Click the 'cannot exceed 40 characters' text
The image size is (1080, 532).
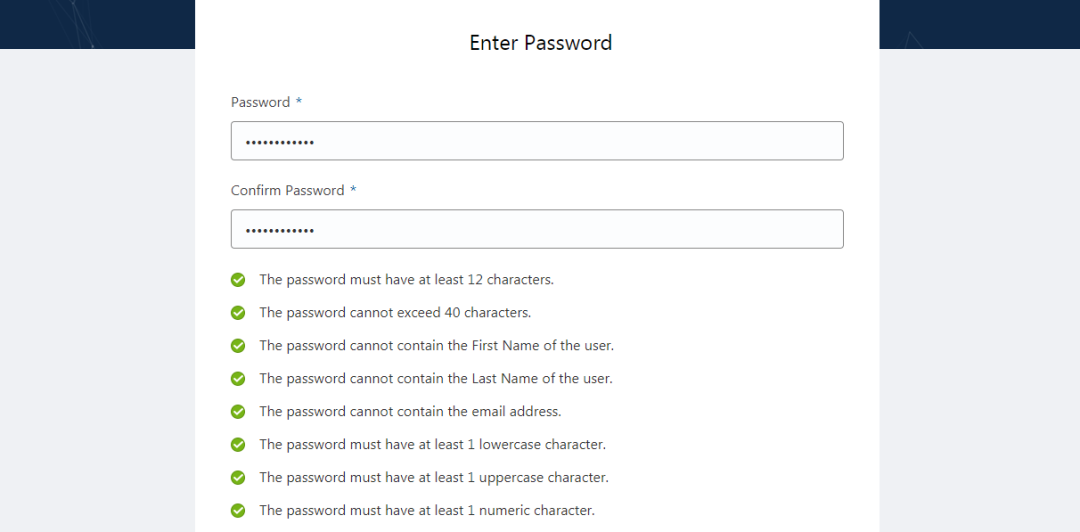click(395, 313)
